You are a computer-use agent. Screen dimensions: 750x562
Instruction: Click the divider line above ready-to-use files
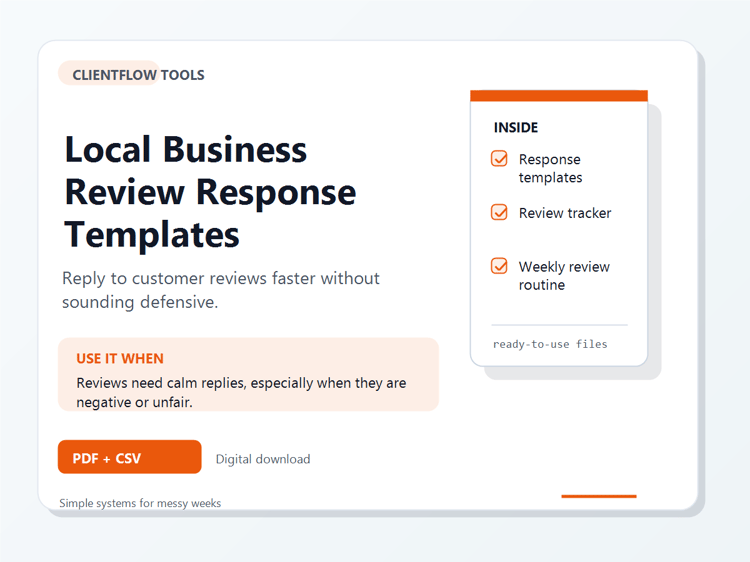[559, 325]
